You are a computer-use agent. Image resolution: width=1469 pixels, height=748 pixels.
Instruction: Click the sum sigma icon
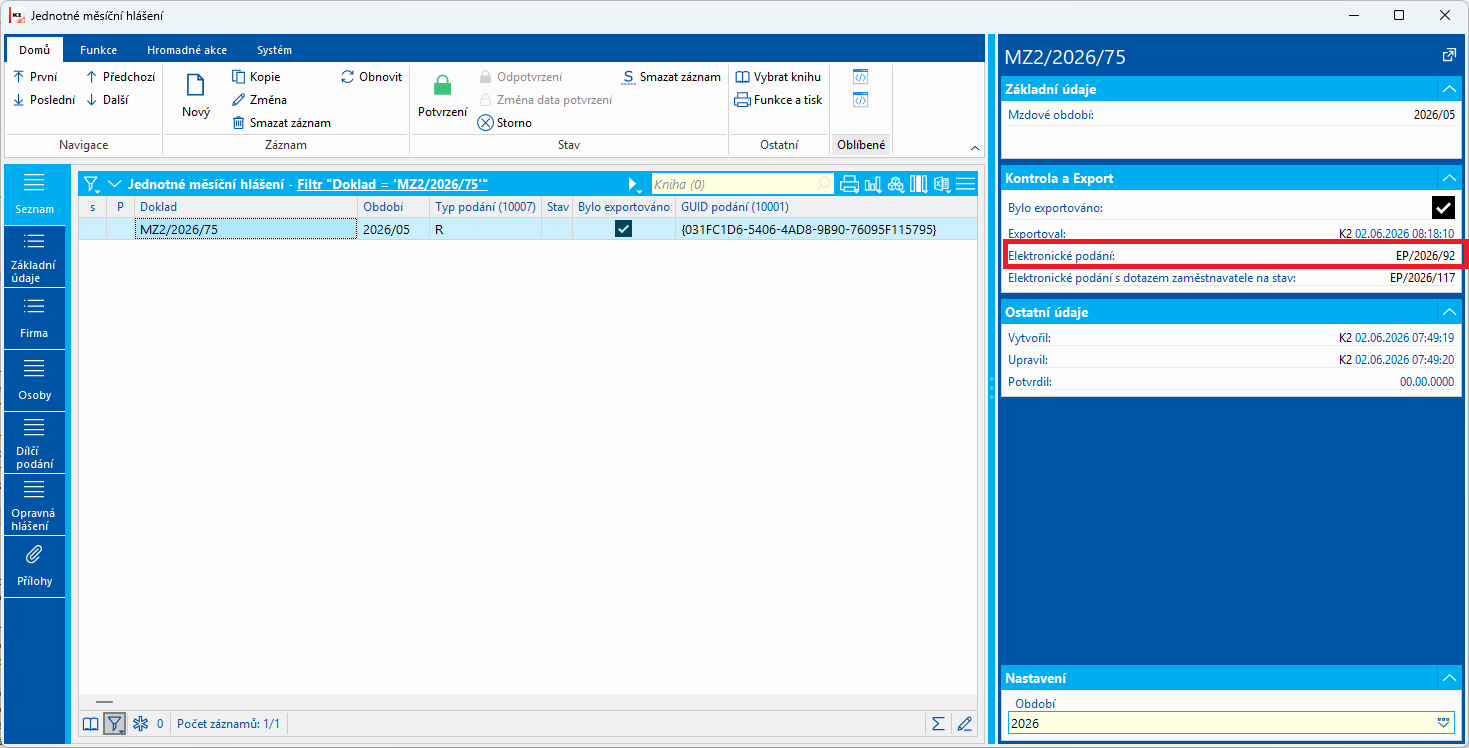coord(938,723)
